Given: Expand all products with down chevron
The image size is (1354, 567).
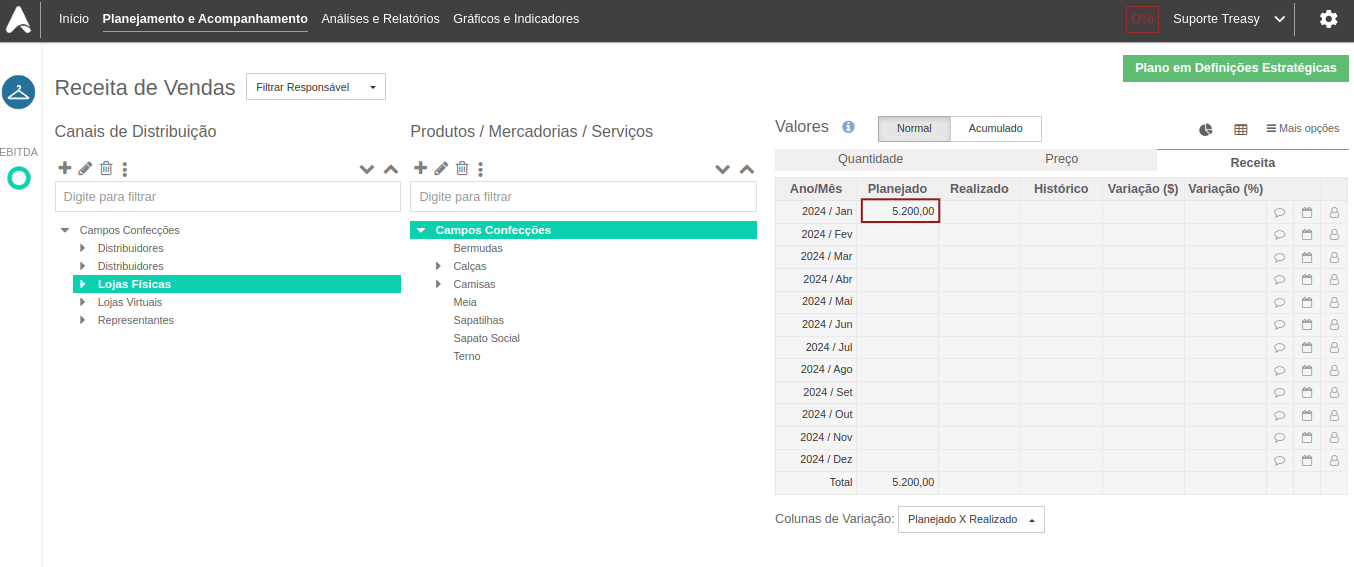Looking at the screenshot, I should 723,170.
